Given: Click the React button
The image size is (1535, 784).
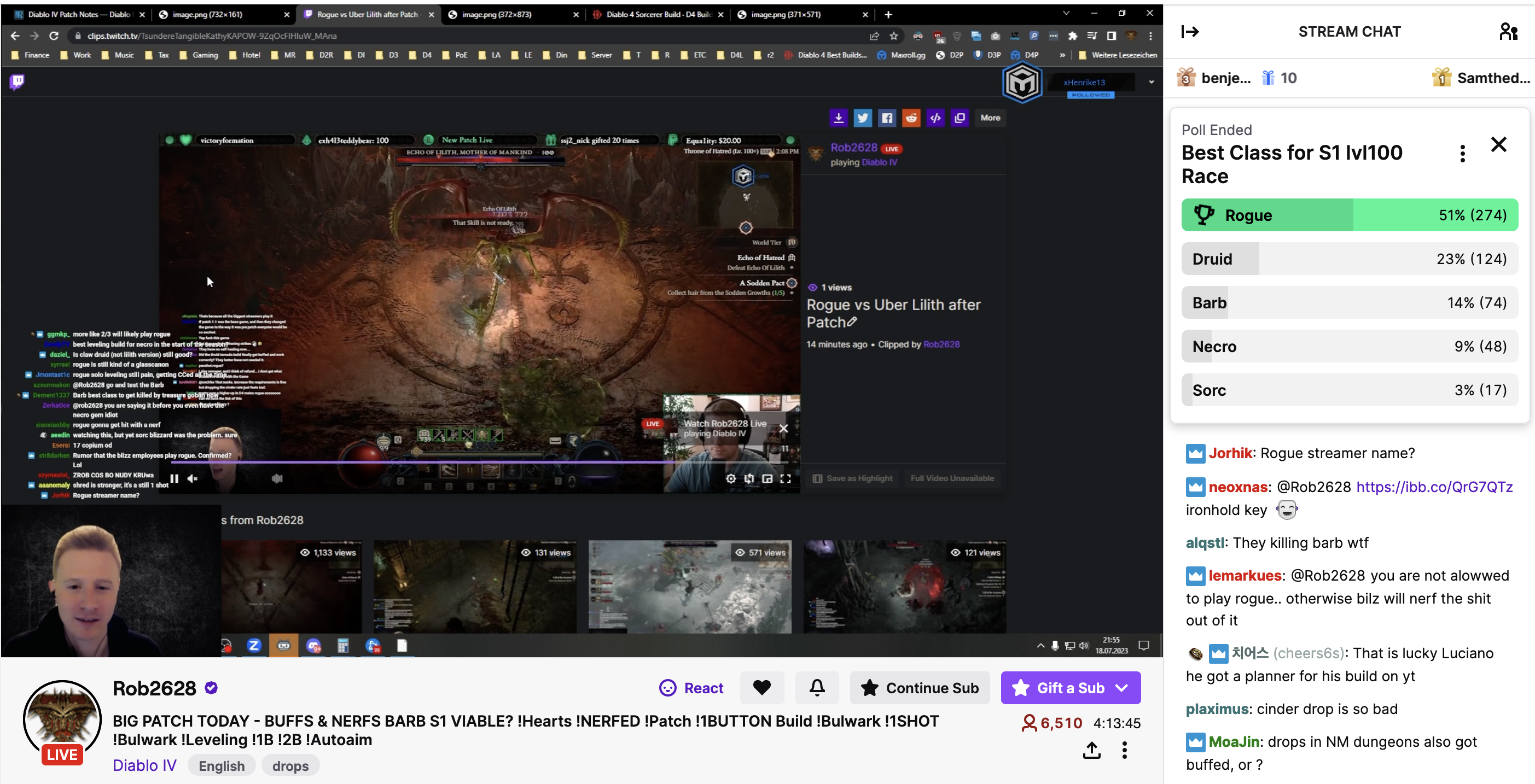Looking at the screenshot, I should click(690, 687).
